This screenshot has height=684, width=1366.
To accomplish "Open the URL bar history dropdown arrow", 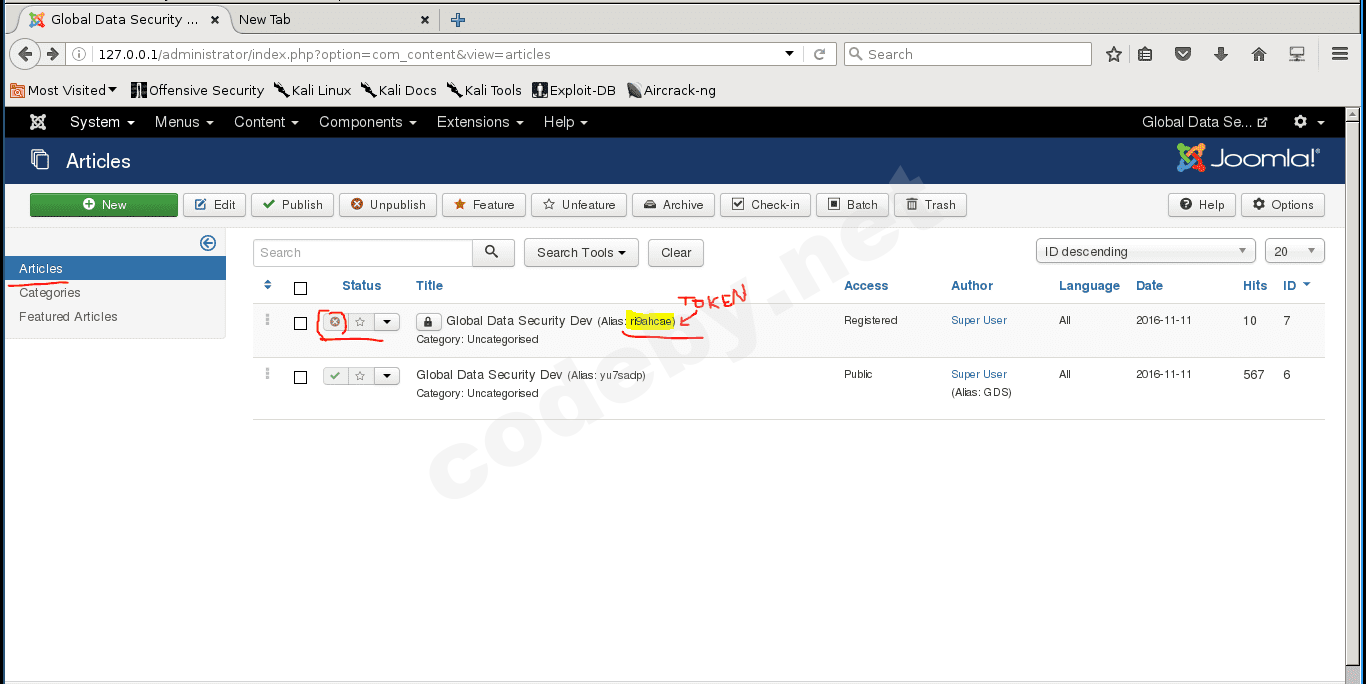I will pos(789,54).
